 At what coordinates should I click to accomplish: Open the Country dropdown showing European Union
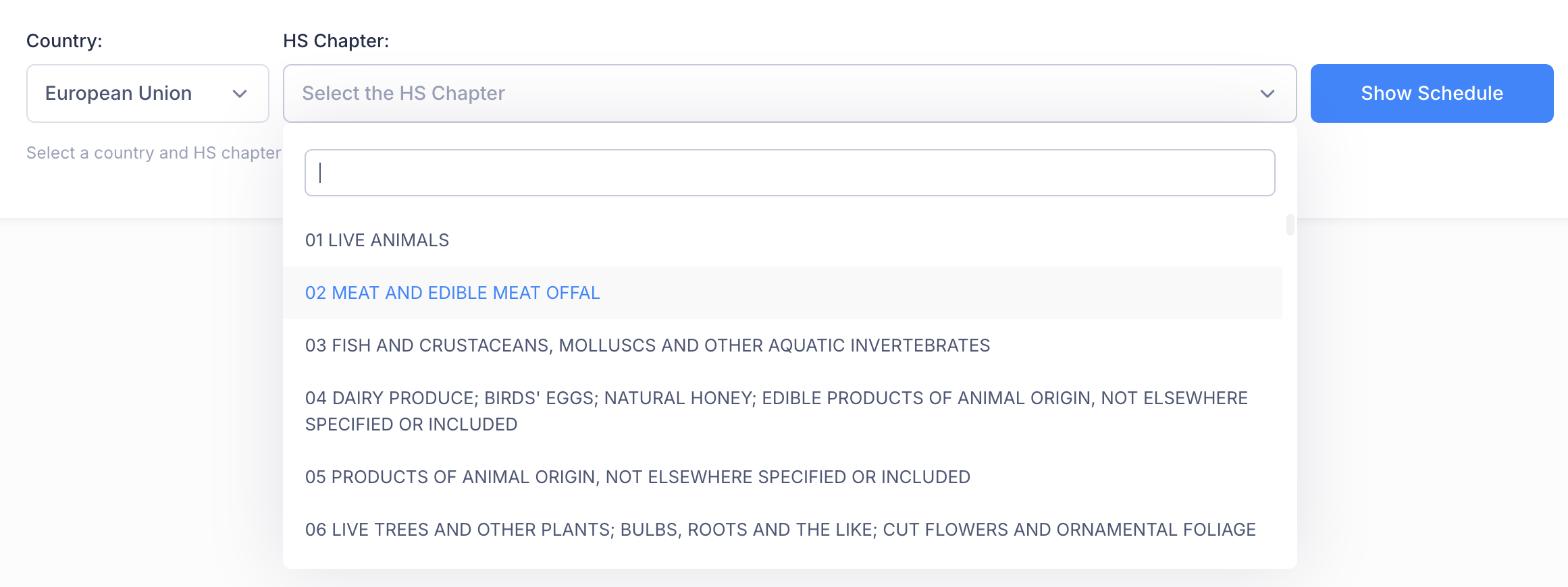point(147,93)
